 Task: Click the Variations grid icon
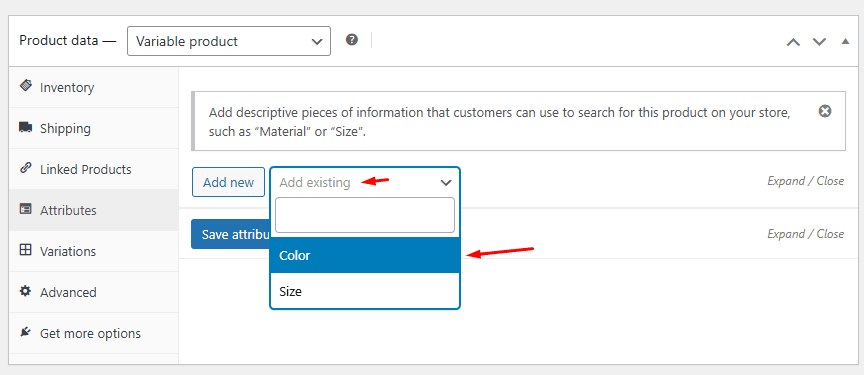25,250
